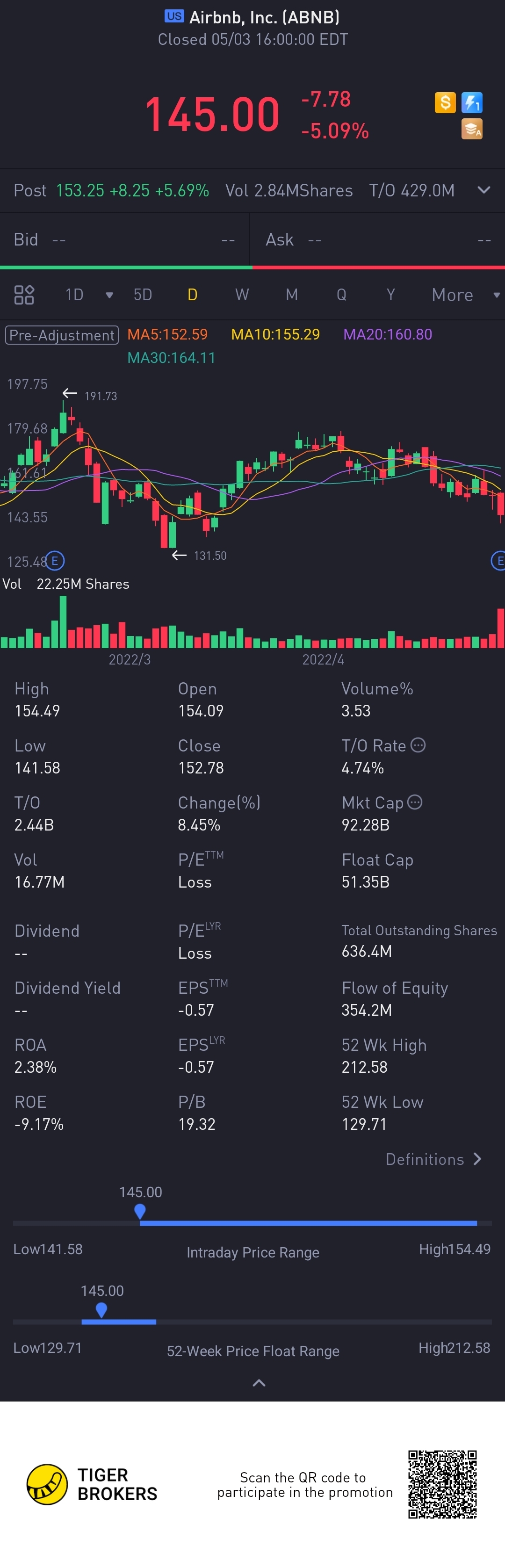Tap the orange stacked layers icon
The image size is (505, 1568).
click(x=471, y=129)
